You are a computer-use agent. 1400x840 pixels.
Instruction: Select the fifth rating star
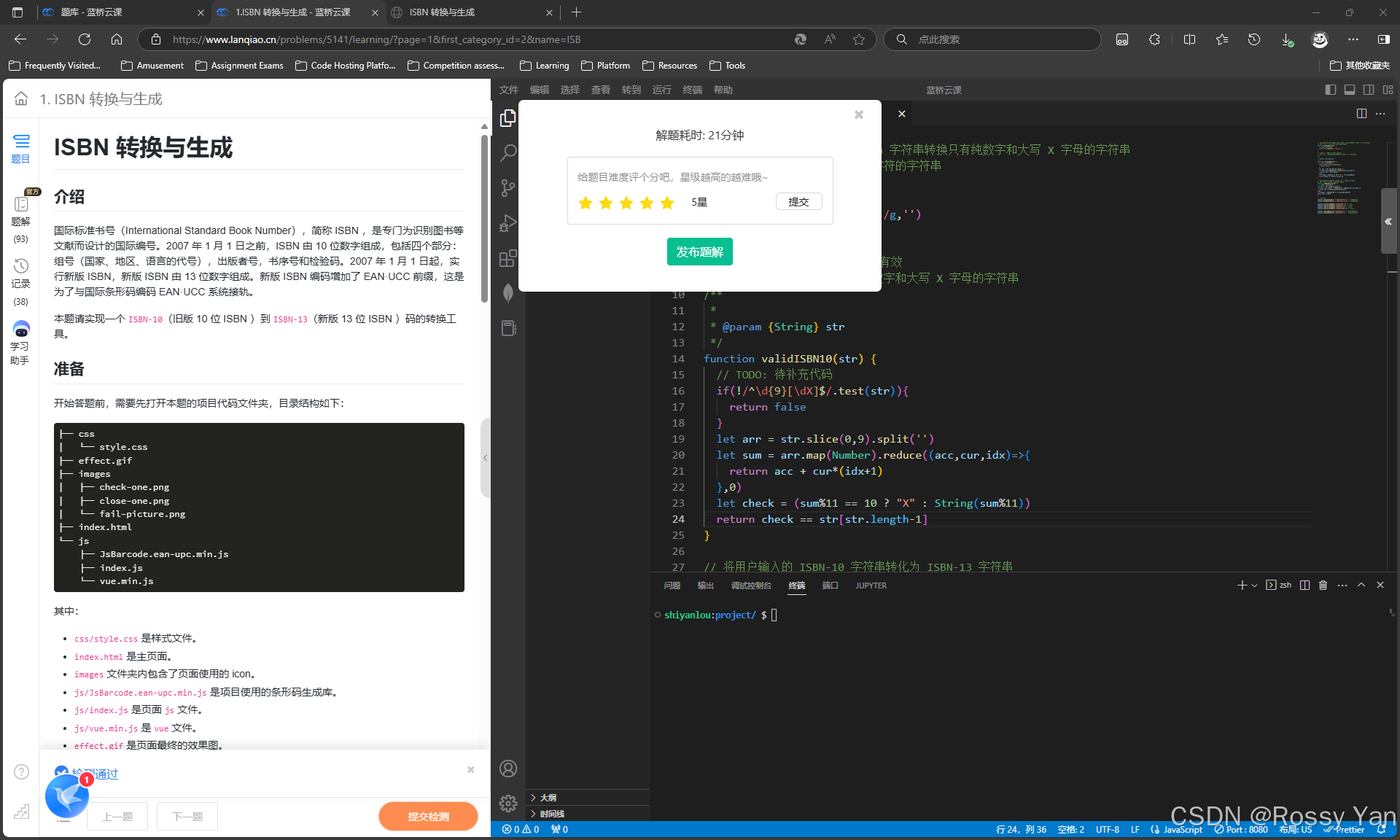point(667,203)
